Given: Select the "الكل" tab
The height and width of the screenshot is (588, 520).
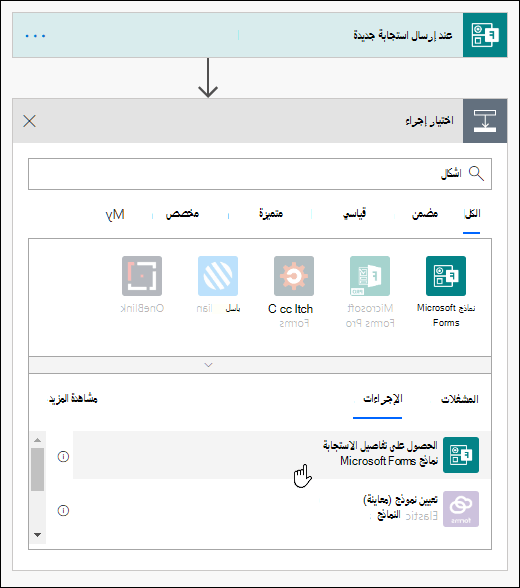Looking at the screenshot, I should click(x=472, y=214).
